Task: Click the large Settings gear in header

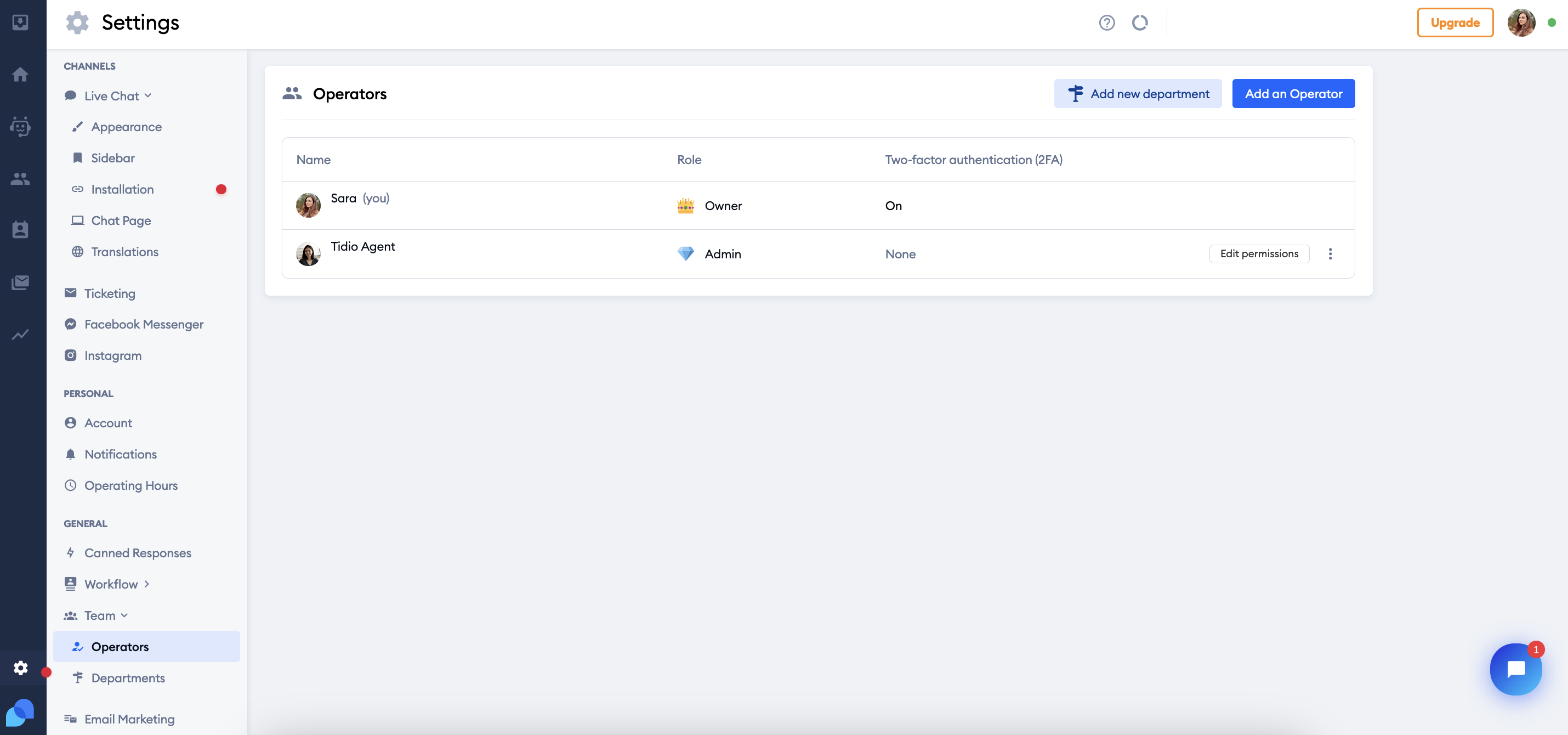Action: click(77, 22)
